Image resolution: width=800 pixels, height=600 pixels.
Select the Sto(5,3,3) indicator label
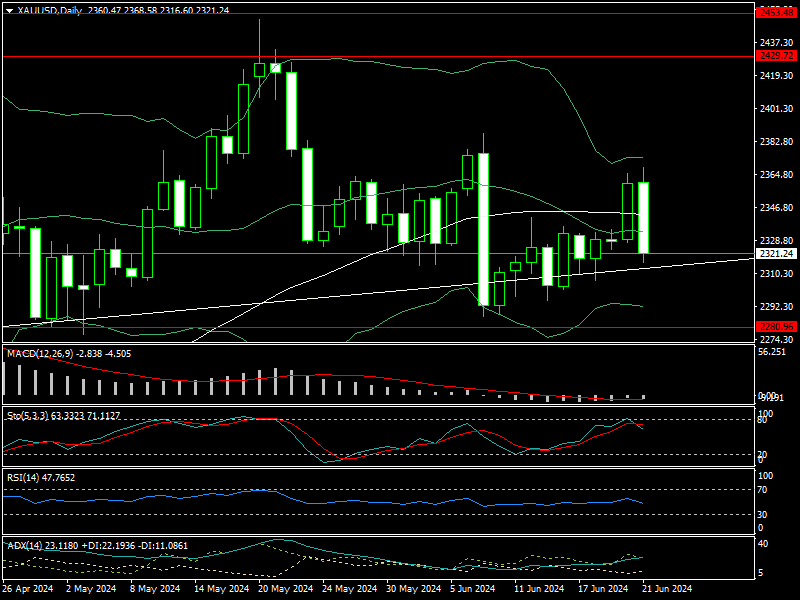coord(27,414)
